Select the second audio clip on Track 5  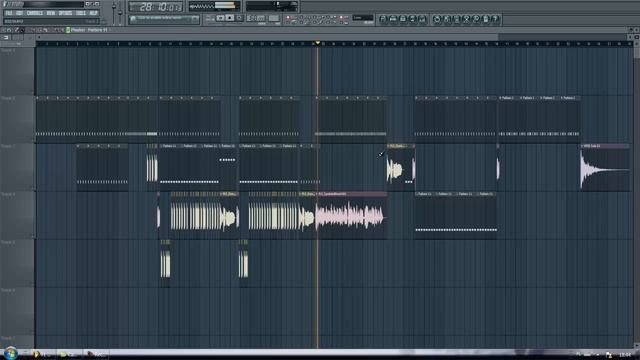243,263
